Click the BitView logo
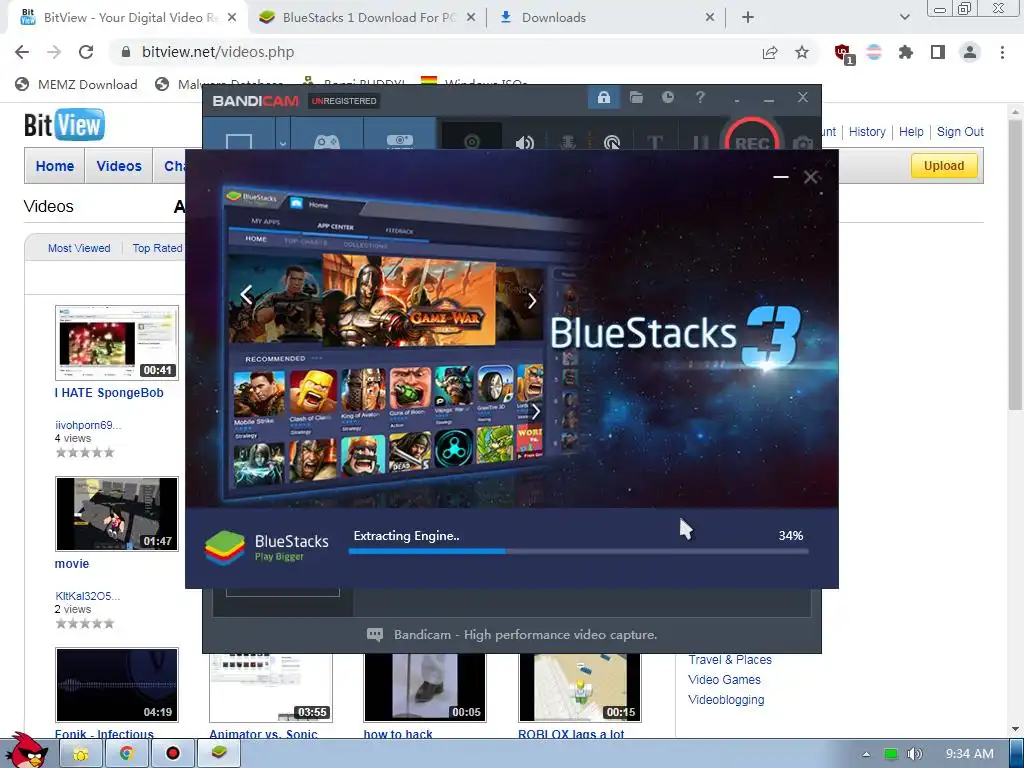Viewport: 1024px width, 768px height. (x=64, y=125)
